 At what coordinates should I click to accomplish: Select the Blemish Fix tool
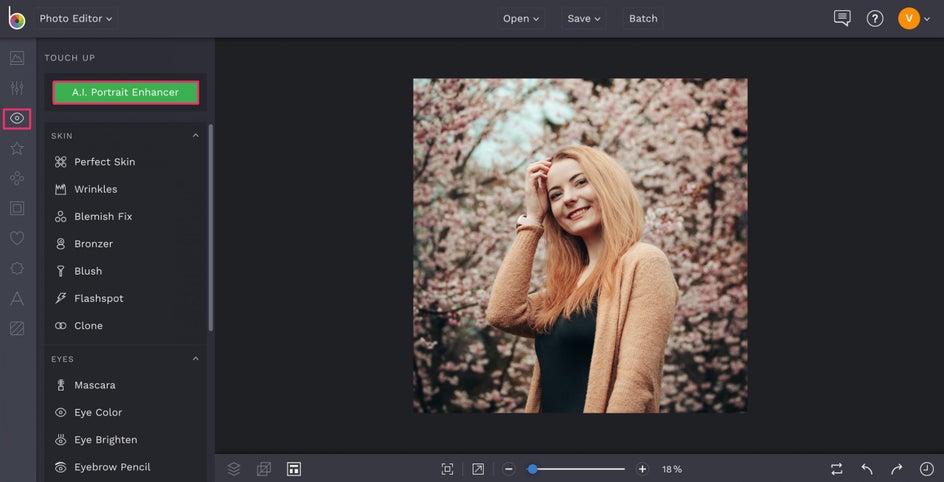click(103, 217)
